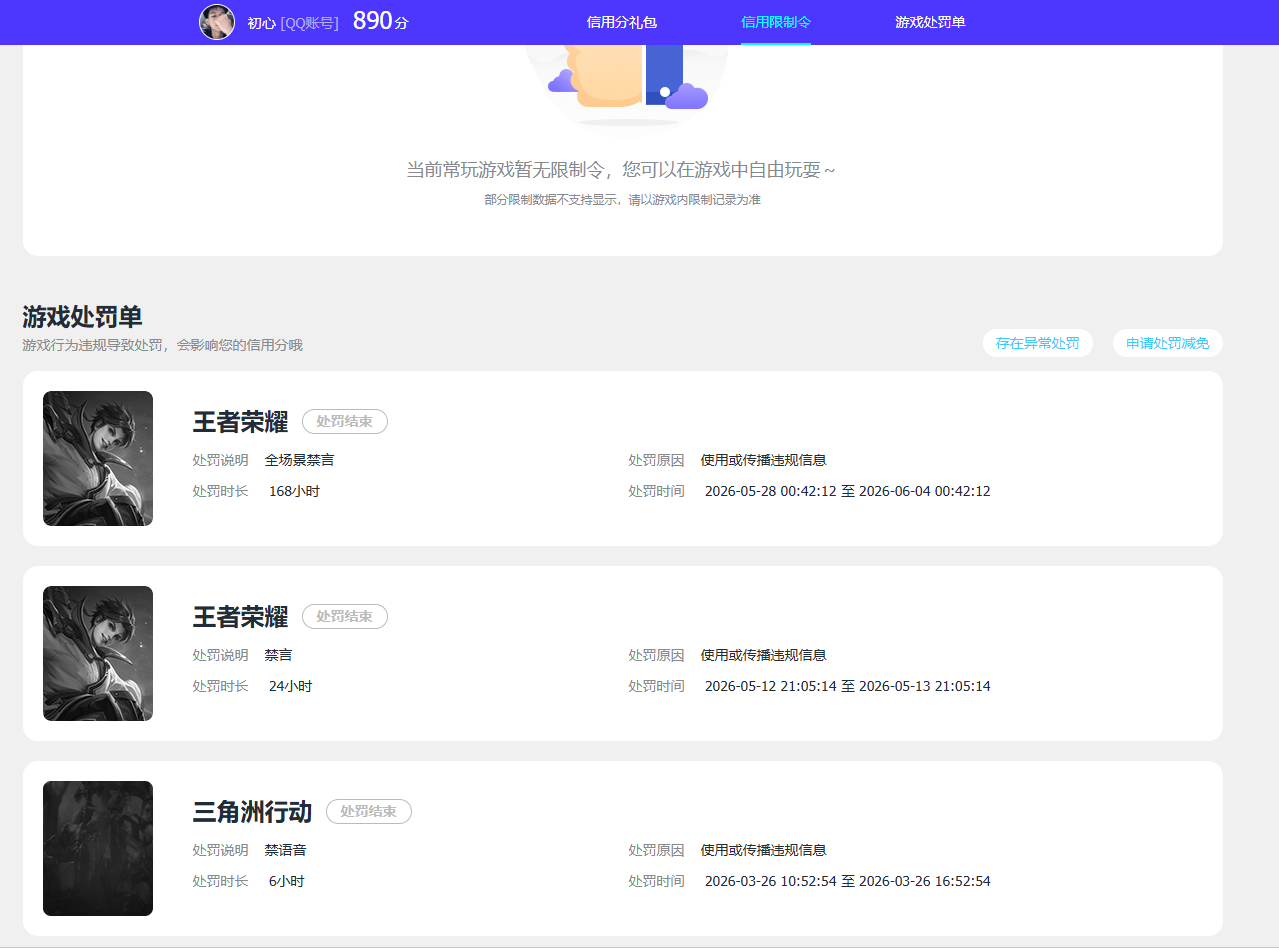This screenshot has width=1279, height=948.
Task: Click the user avatar in the header
Action: pyautogui.click(x=217, y=22)
